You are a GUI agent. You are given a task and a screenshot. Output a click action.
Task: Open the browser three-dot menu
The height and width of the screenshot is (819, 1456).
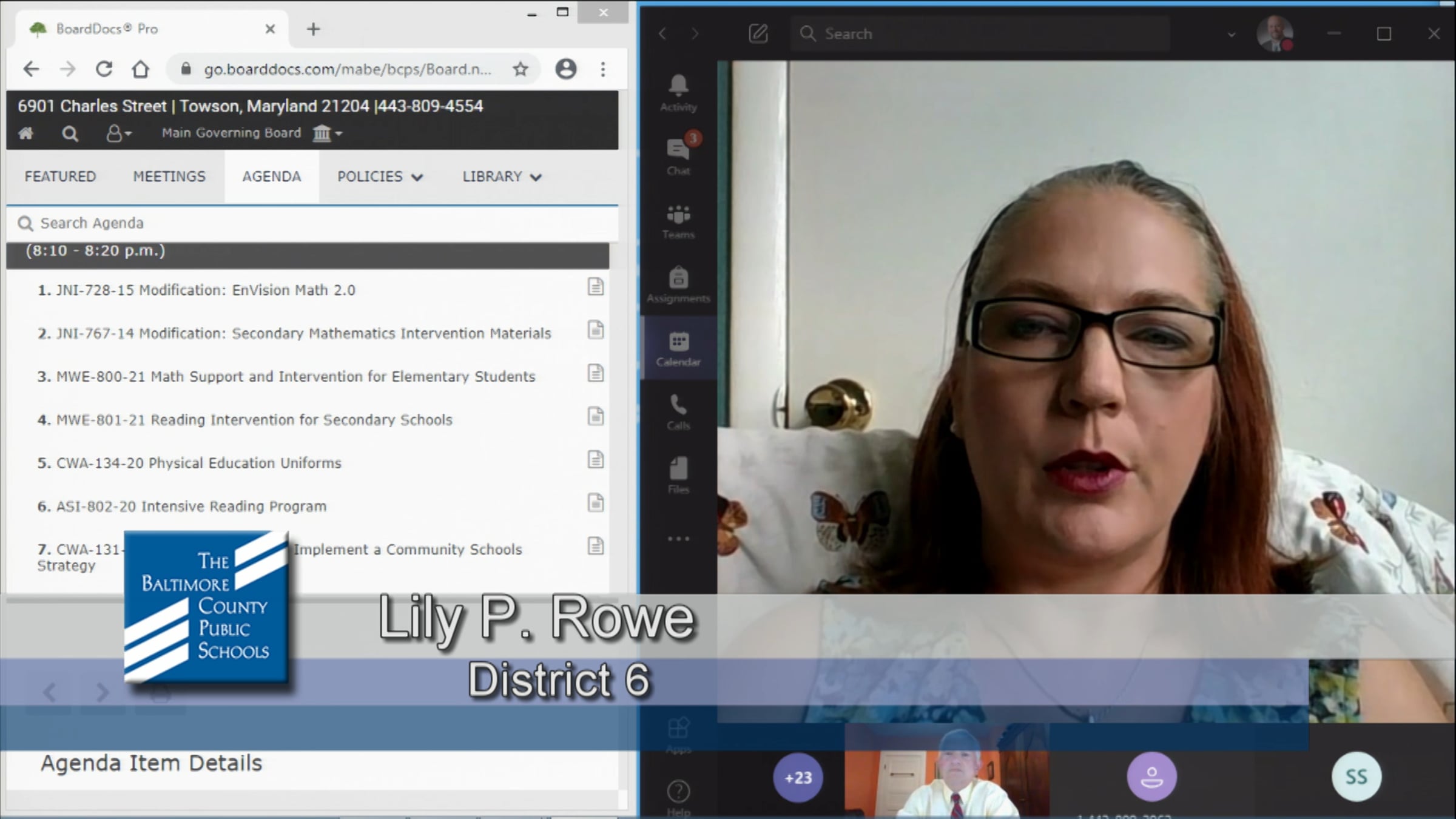pyautogui.click(x=603, y=69)
